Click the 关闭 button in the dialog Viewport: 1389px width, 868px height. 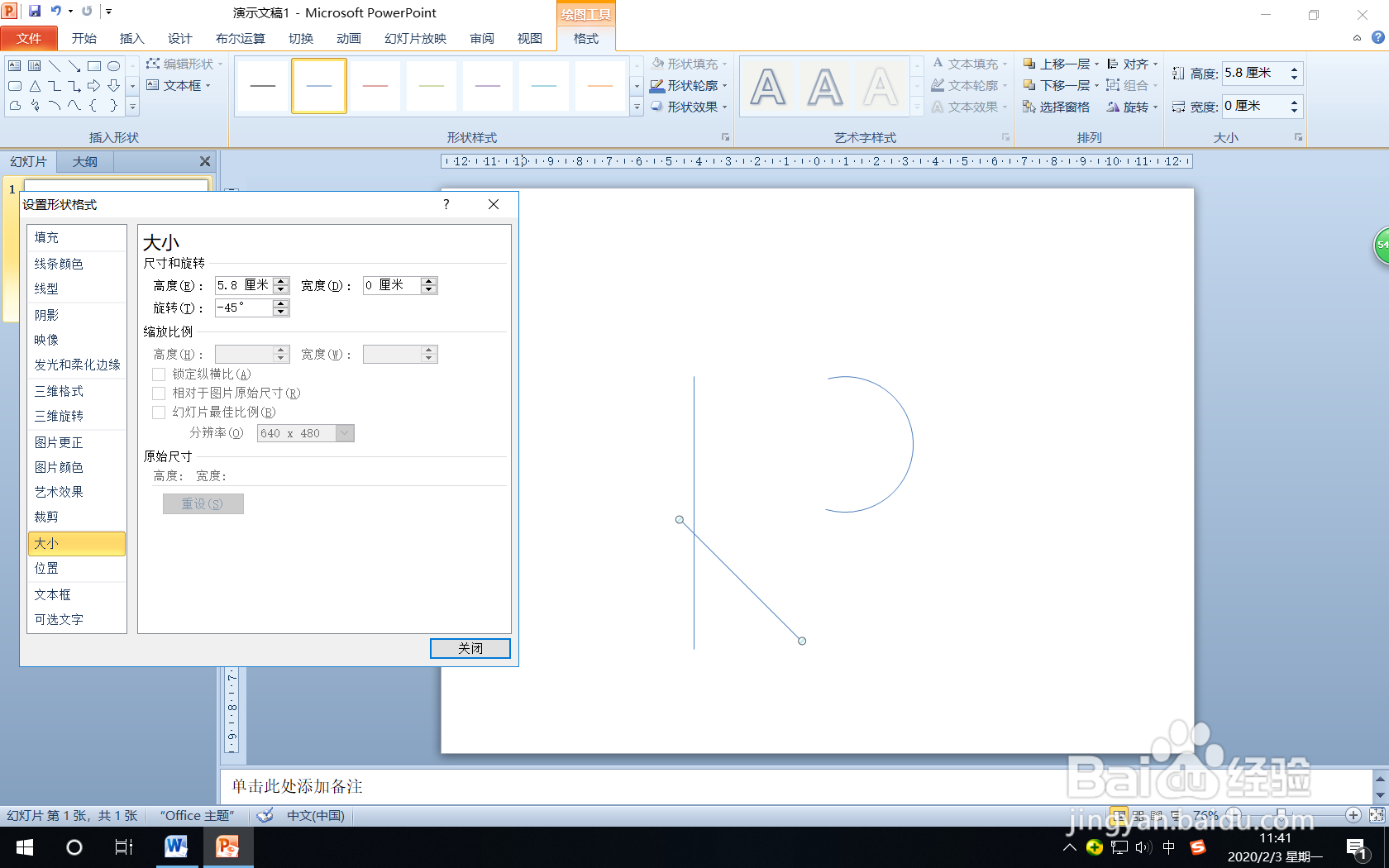click(x=470, y=648)
